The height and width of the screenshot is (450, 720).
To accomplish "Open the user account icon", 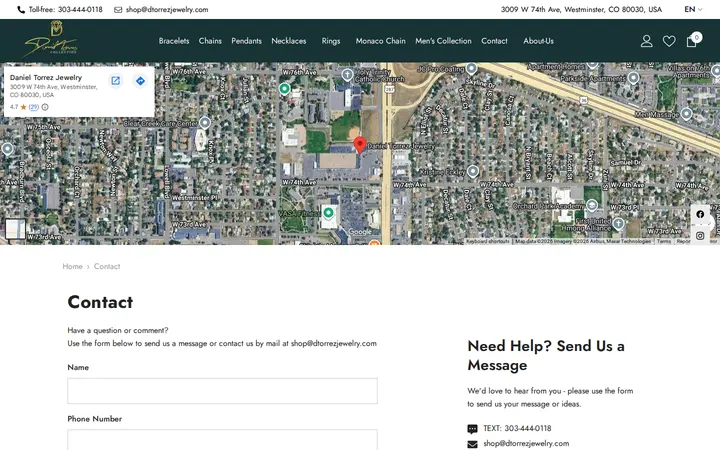I will tap(647, 41).
